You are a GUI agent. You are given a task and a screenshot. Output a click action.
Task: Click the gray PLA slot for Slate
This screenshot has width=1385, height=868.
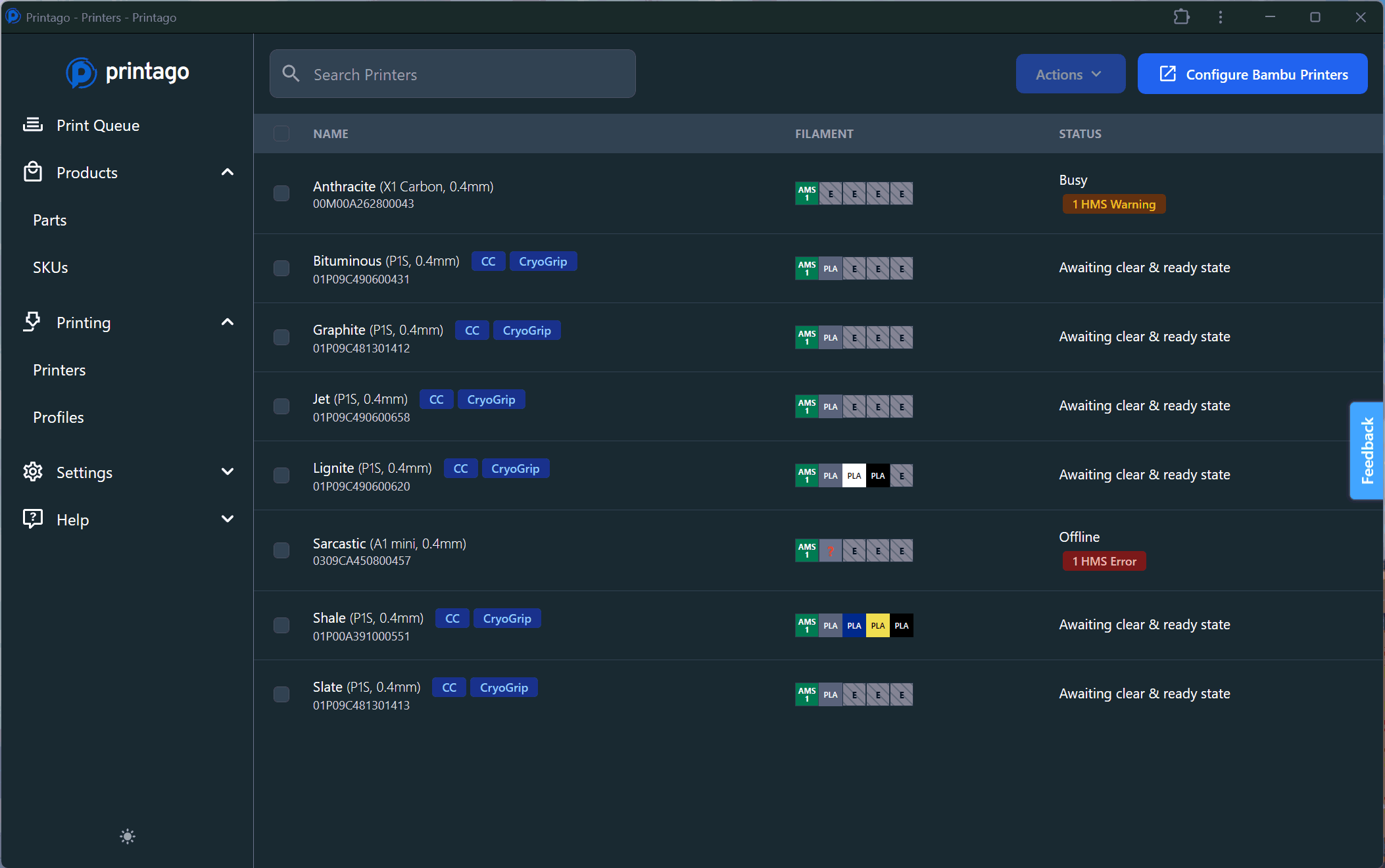click(x=831, y=694)
